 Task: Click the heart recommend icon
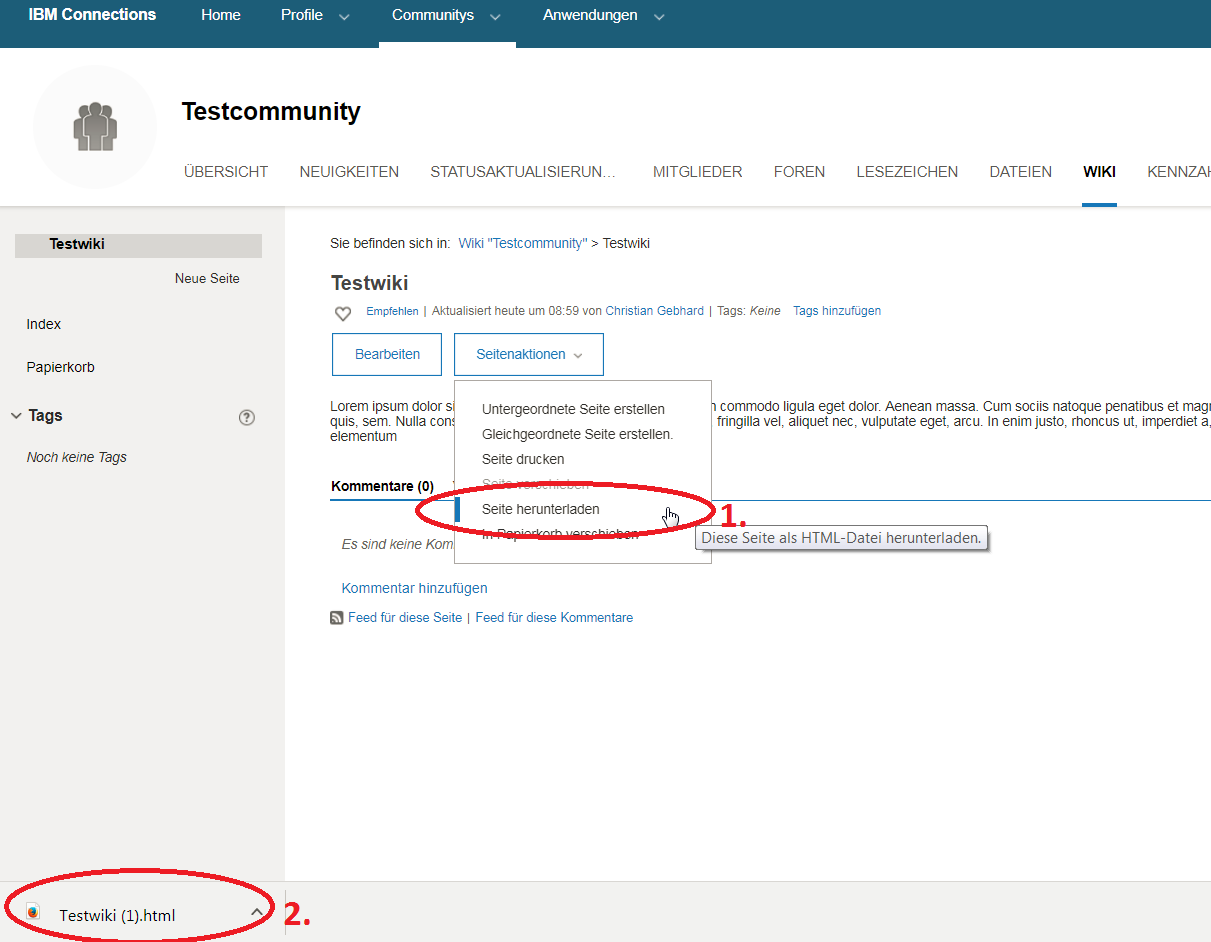(343, 313)
